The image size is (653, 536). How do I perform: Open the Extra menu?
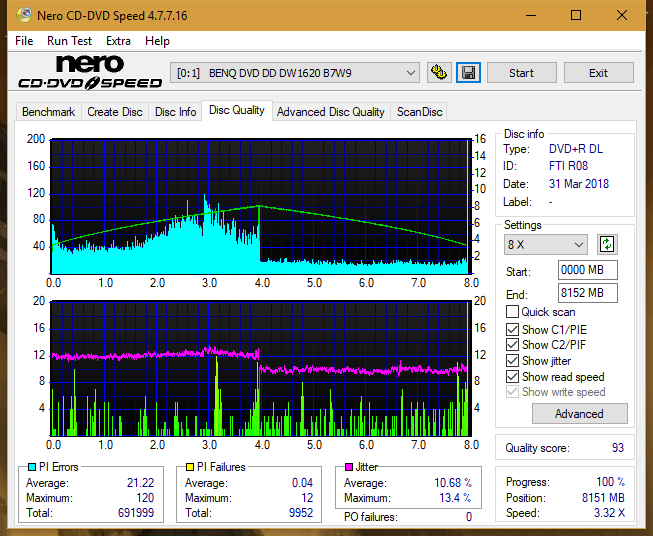pyautogui.click(x=118, y=41)
